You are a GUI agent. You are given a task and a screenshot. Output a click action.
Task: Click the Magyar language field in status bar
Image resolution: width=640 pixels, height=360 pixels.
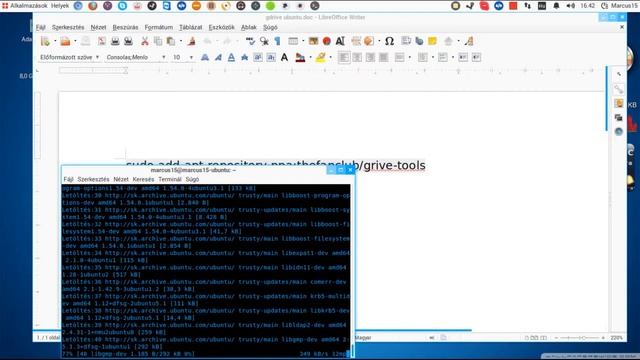[363, 338]
